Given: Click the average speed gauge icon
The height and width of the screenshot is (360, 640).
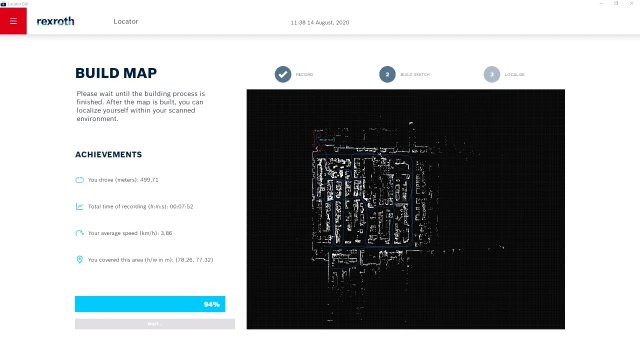Looking at the screenshot, I should click(x=80, y=233).
